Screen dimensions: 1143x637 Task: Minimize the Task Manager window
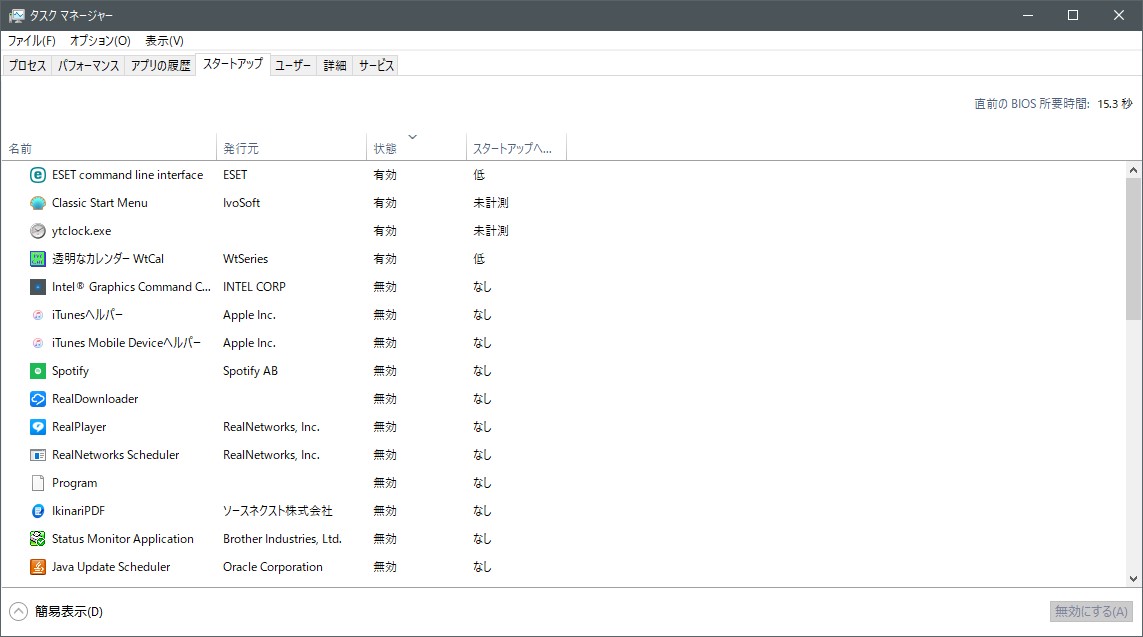[x=1028, y=15]
